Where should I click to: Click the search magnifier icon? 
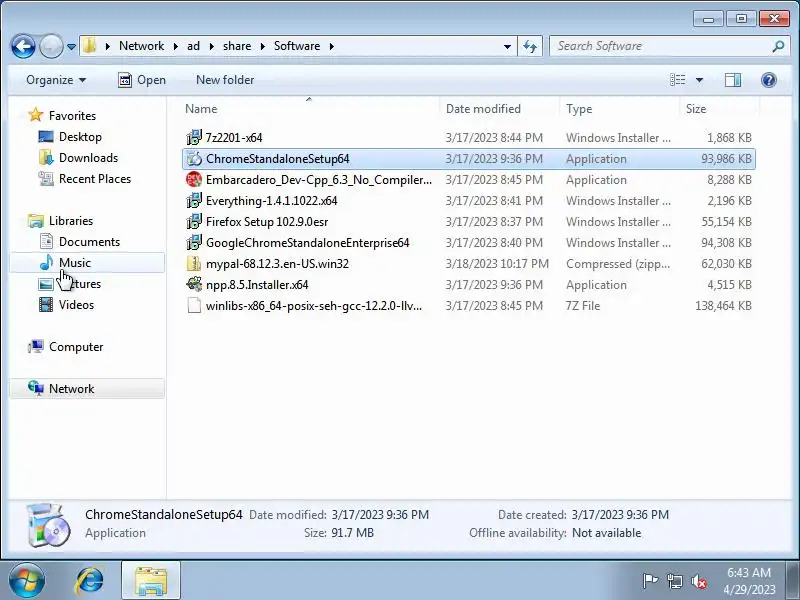(x=778, y=46)
